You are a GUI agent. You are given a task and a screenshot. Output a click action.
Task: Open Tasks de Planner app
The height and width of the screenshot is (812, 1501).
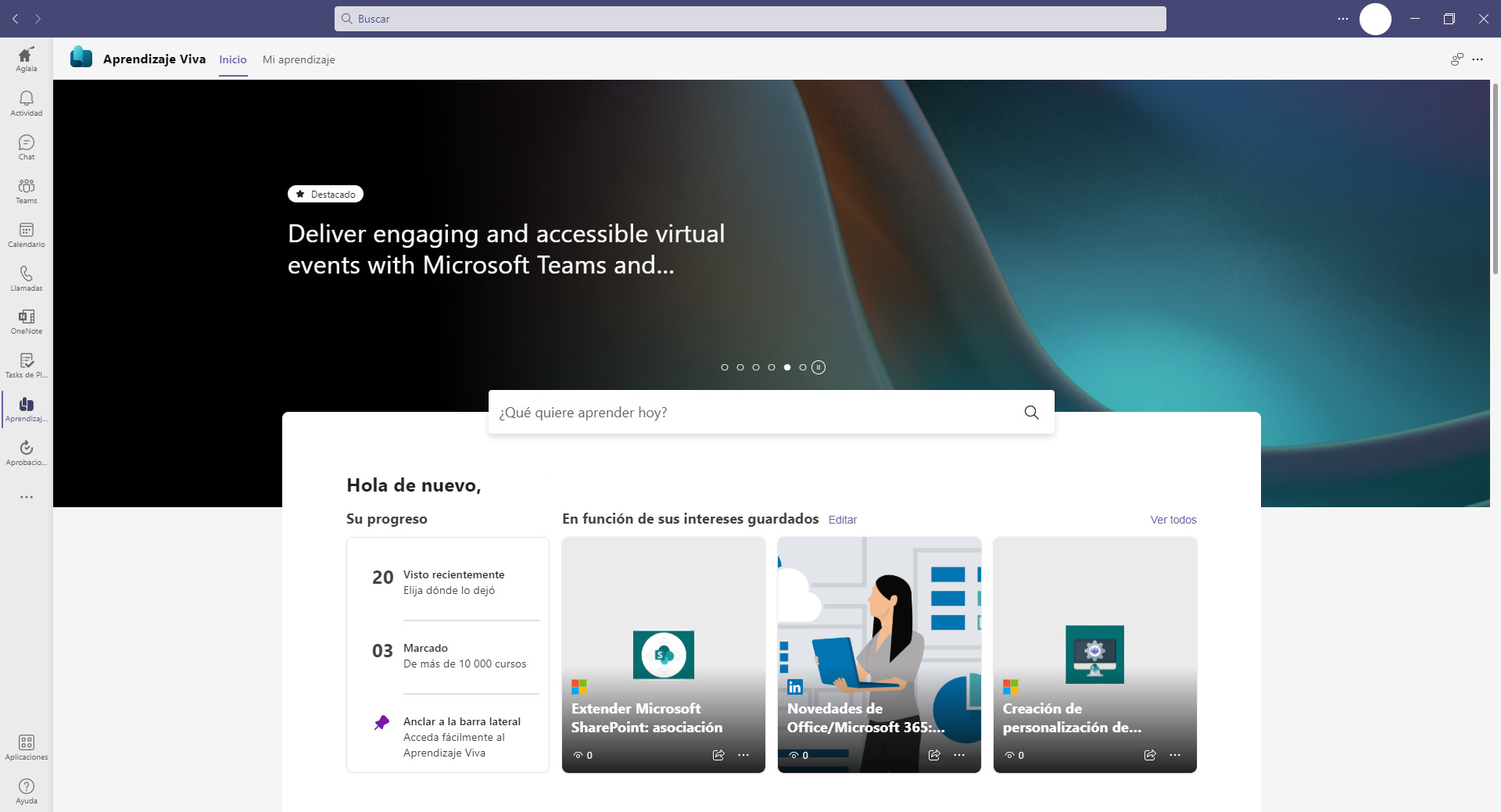pyautogui.click(x=26, y=366)
